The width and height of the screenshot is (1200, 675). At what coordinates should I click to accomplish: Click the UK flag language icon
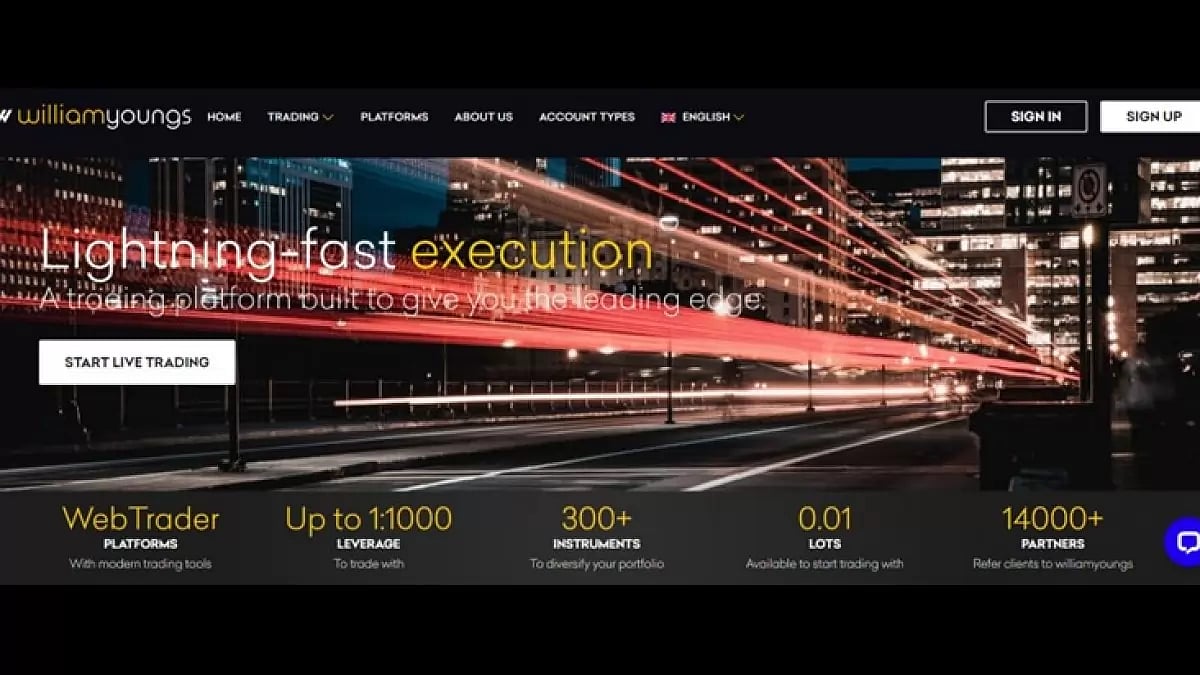click(x=668, y=117)
